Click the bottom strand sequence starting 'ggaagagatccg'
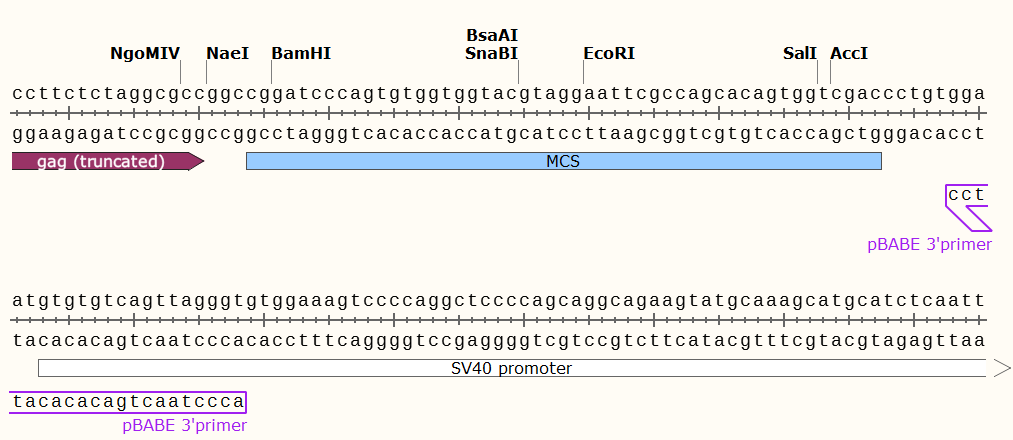Image resolution: width=1013 pixels, height=440 pixels. click(x=498, y=133)
